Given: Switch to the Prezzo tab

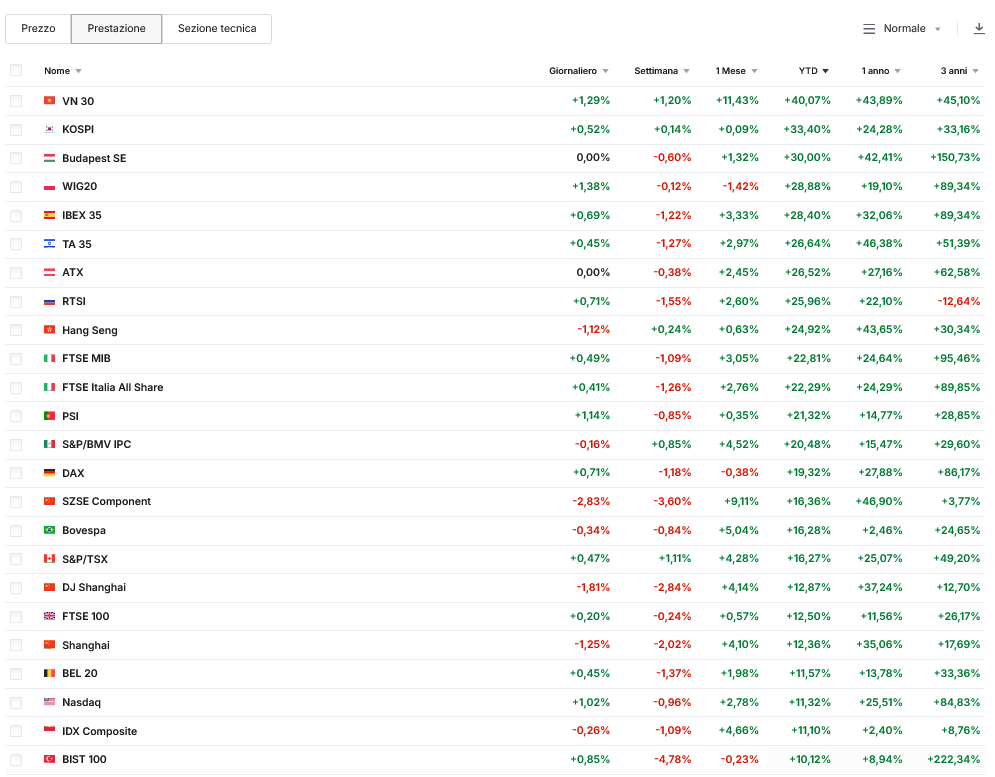Looking at the screenshot, I should 38,29.
